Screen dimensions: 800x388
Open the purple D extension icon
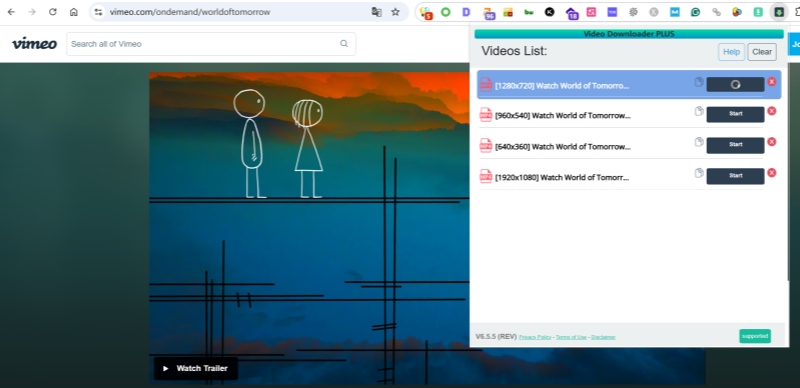(x=466, y=12)
